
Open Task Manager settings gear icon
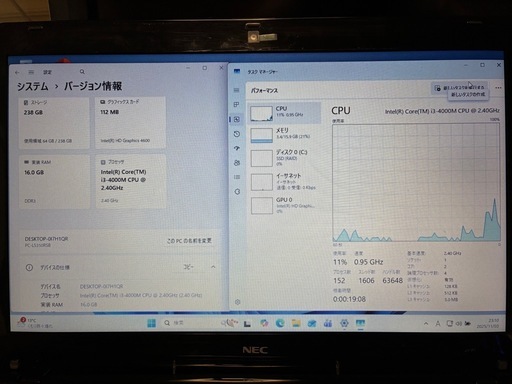[237, 302]
